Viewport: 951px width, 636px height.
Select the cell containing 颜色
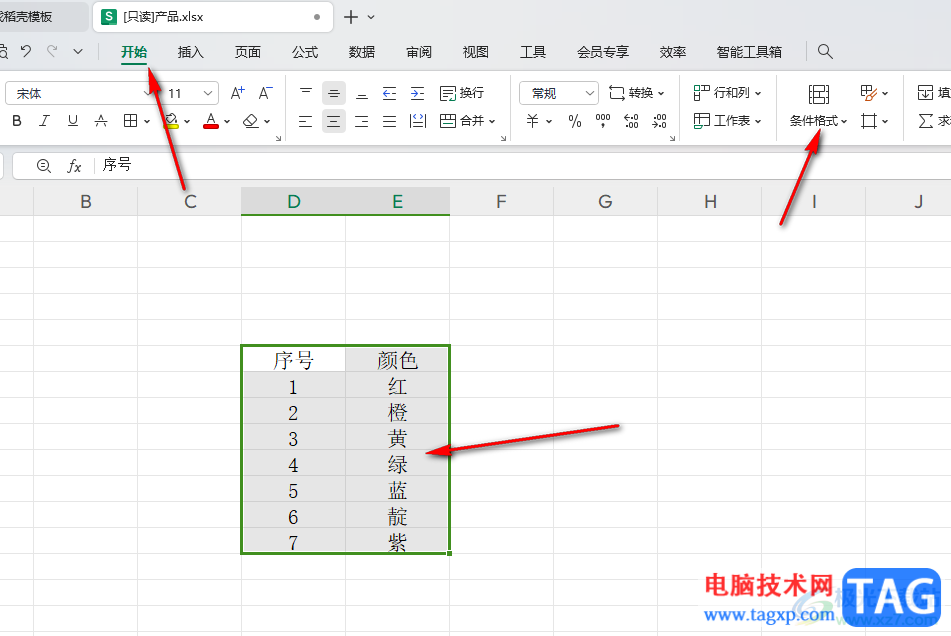coord(397,360)
